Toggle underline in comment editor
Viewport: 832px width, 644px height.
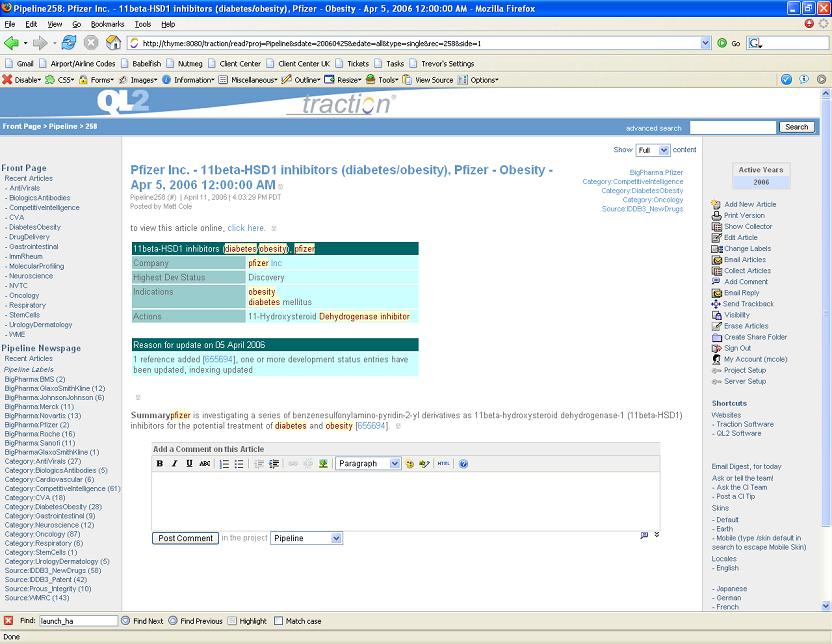(189, 464)
